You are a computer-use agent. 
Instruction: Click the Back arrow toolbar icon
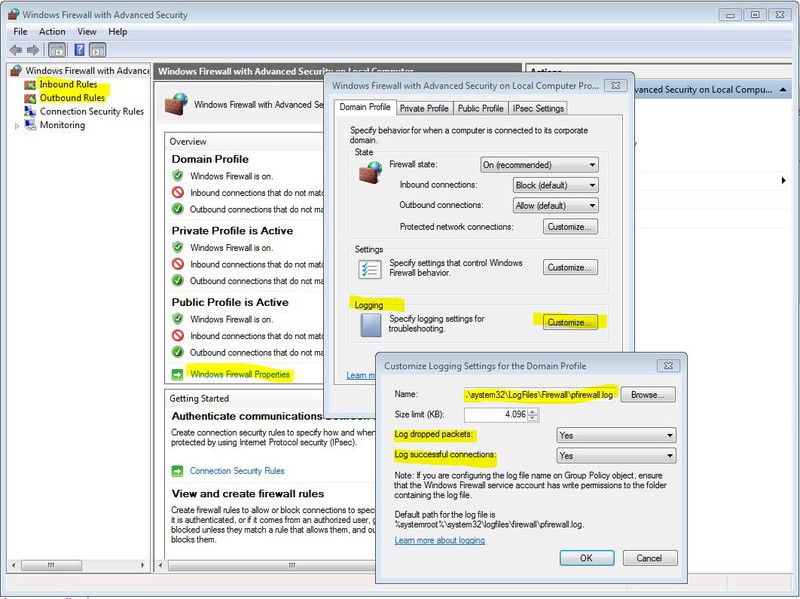16,50
